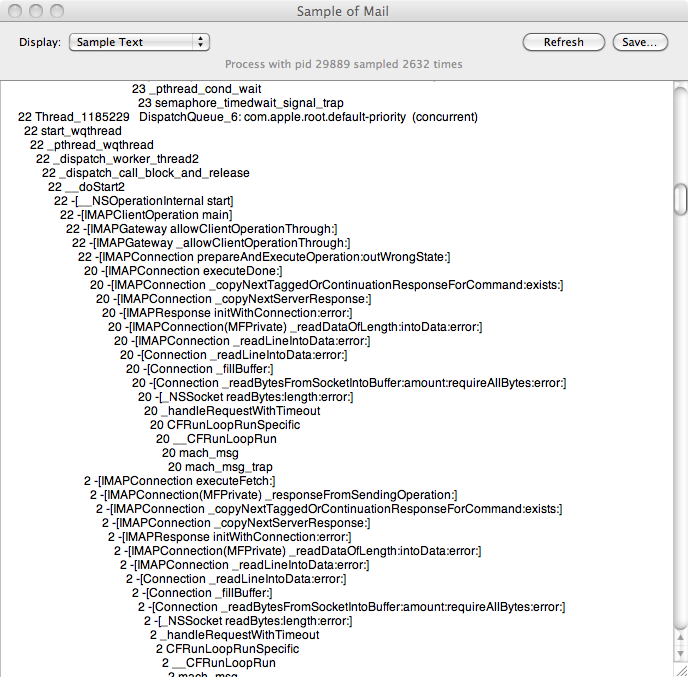Click '22 -[IMAPGateway _allowClientOperationThrough:]' line
This screenshot has height=677, width=688.
[211, 243]
